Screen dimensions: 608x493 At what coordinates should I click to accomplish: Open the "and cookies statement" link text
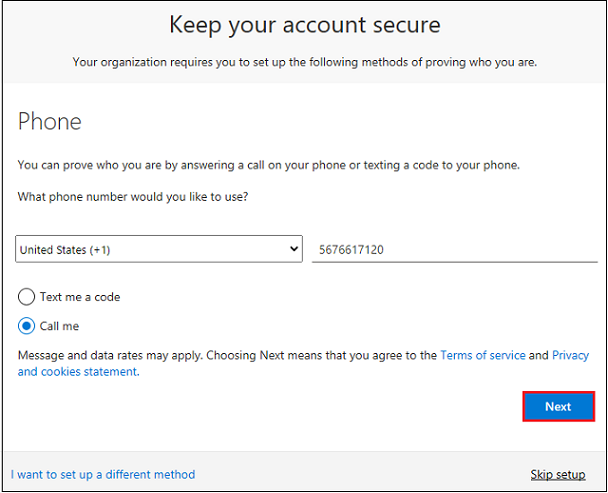click(77, 372)
